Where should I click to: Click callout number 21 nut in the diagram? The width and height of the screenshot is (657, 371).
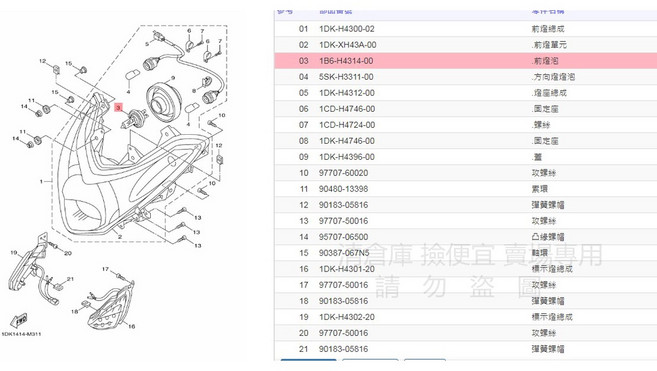(x=70, y=279)
